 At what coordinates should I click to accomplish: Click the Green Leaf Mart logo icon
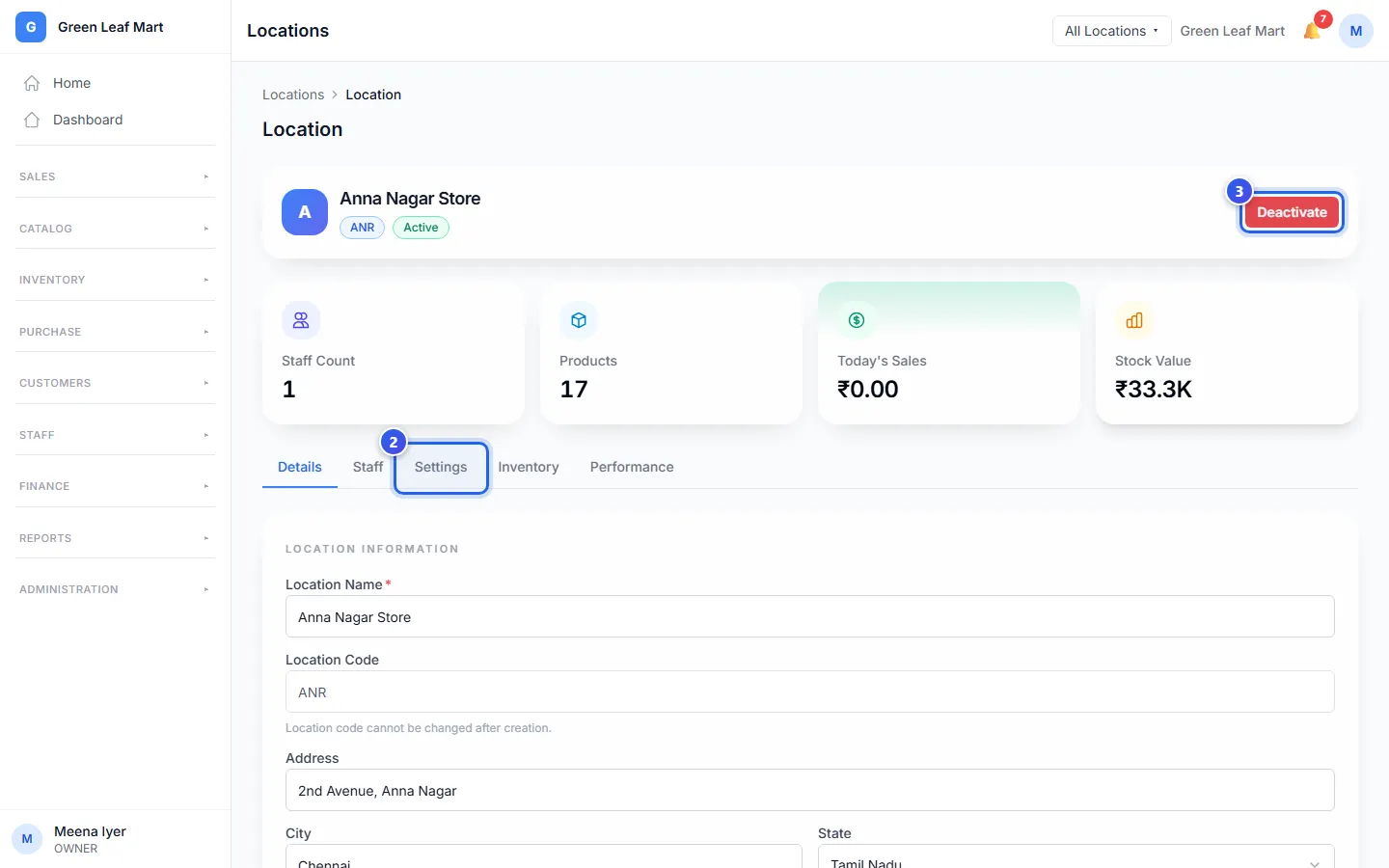click(31, 27)
